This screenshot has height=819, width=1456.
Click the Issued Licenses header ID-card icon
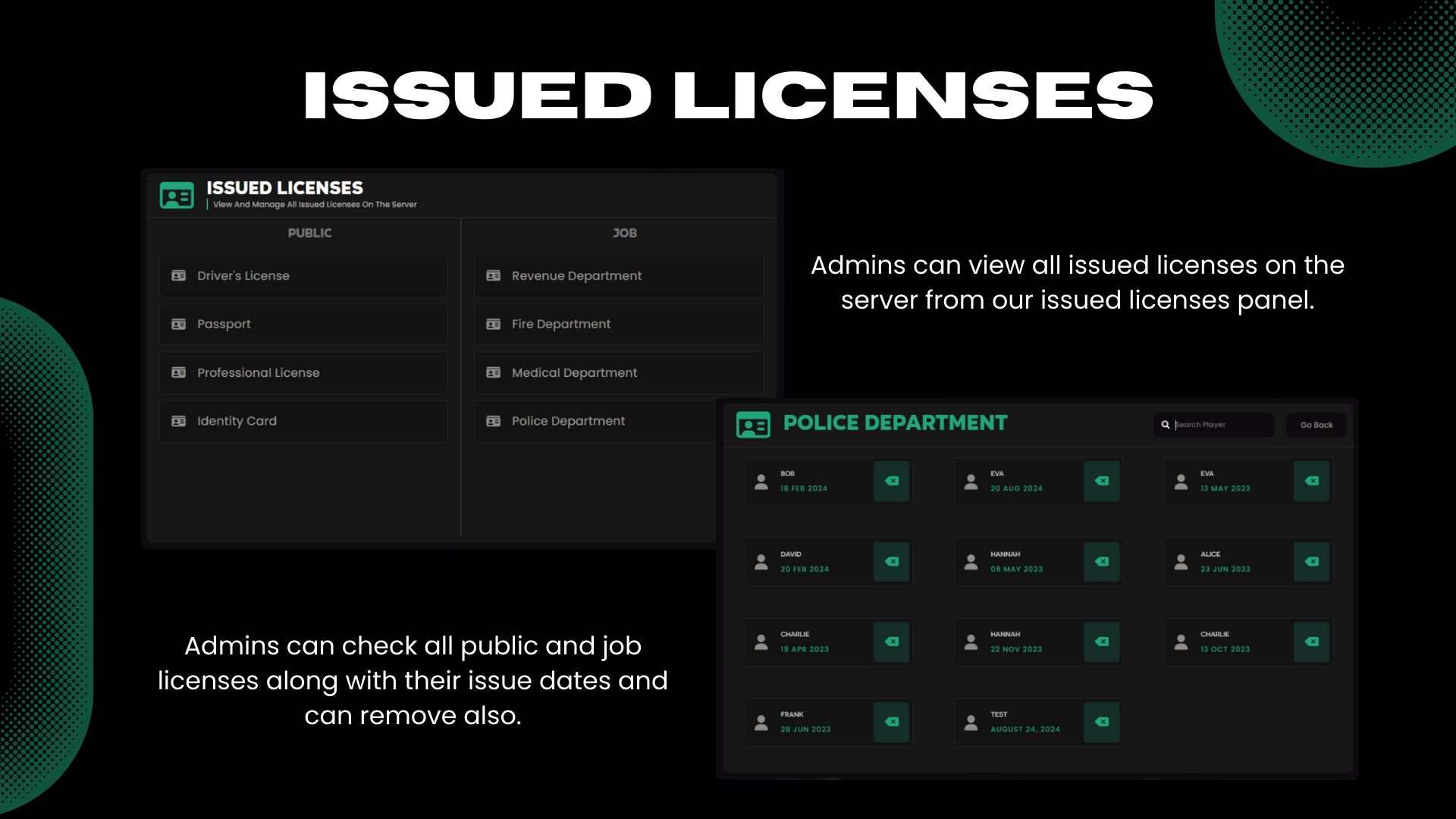177,196
